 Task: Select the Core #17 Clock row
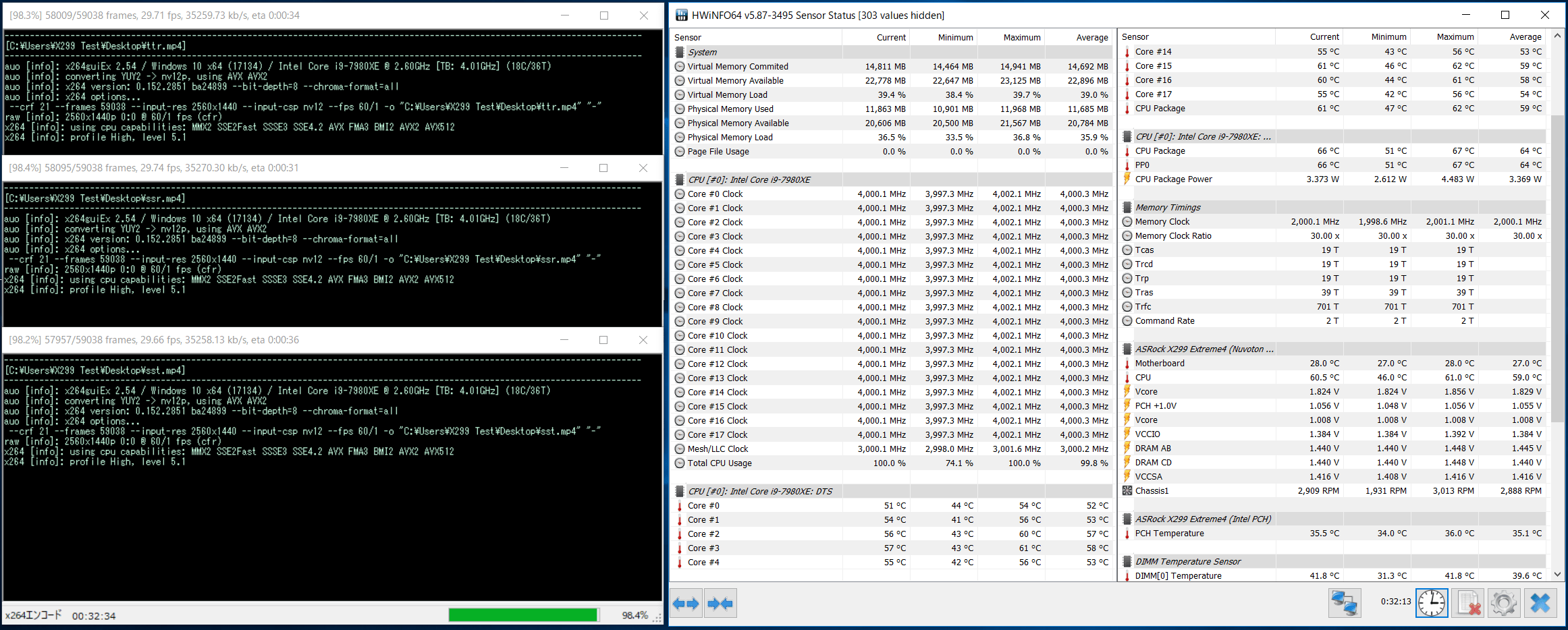(892, 434)
